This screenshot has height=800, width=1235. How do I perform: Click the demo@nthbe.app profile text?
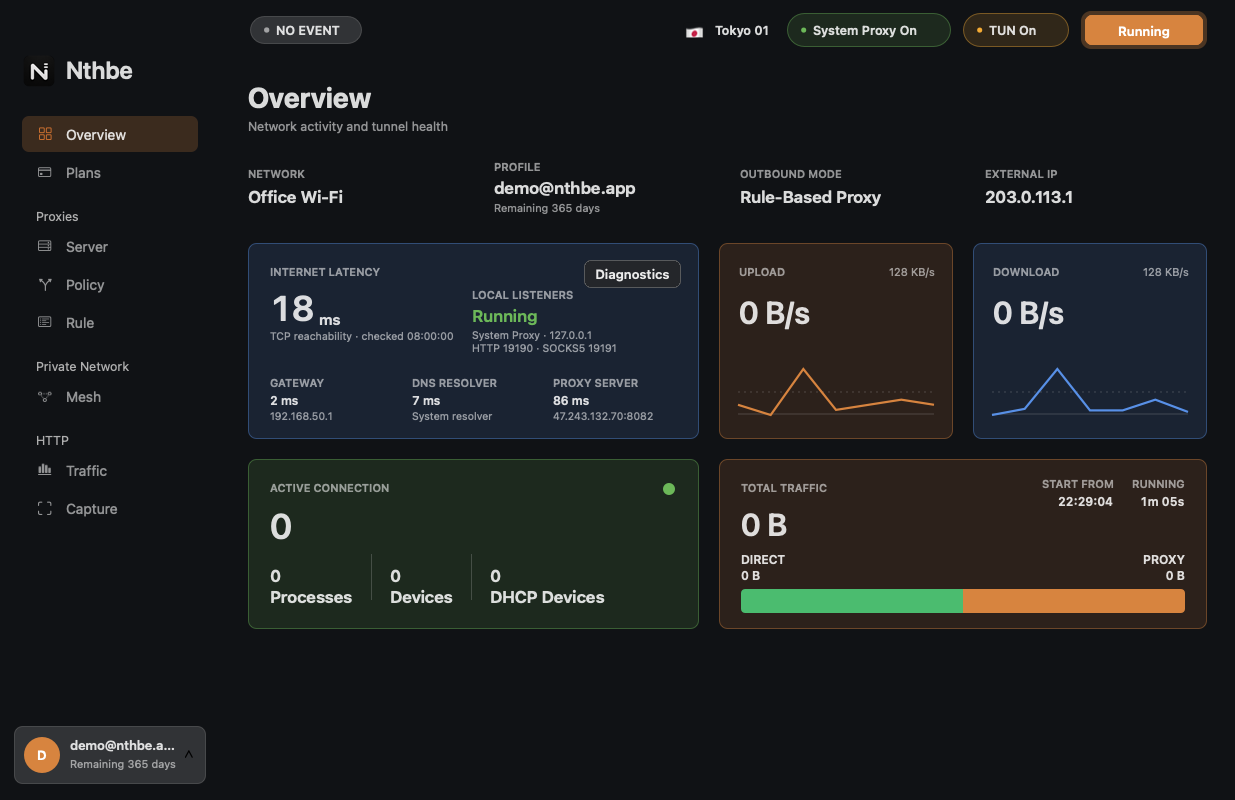point(564,188)
